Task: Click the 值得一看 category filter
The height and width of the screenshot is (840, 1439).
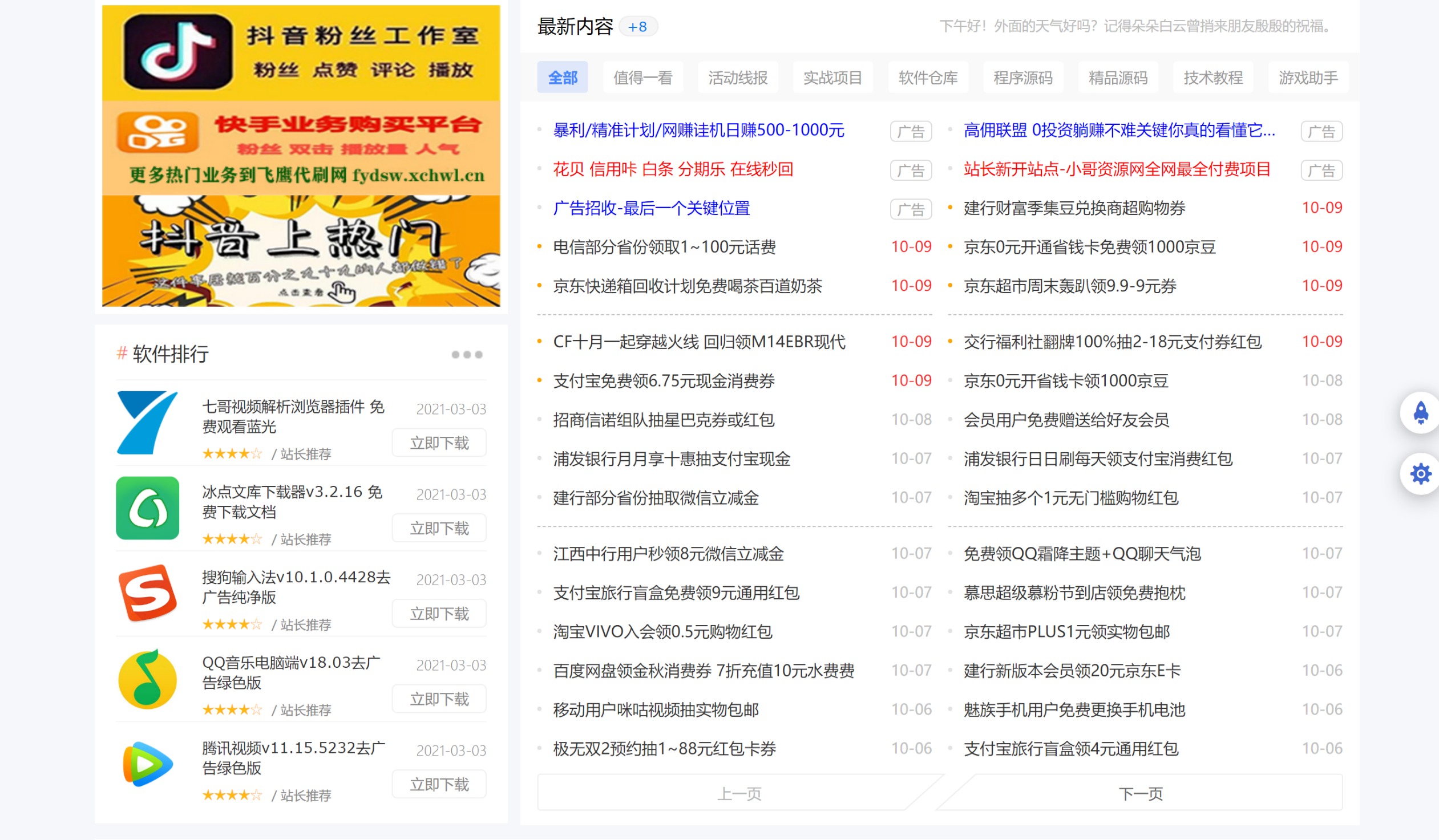Action: point(643,78)
